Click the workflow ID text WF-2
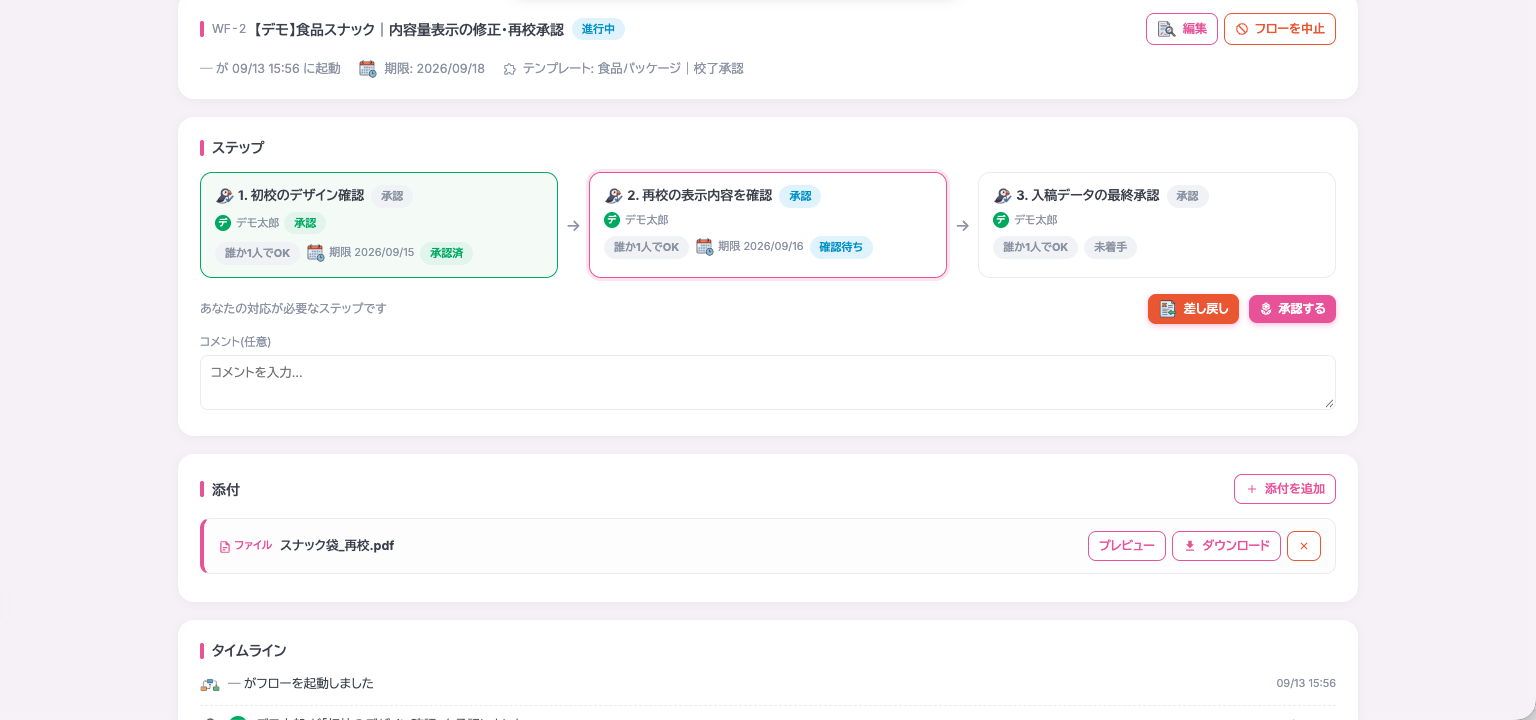The height and width of the screenshot is (720, 1536). [x=229, y=29]
